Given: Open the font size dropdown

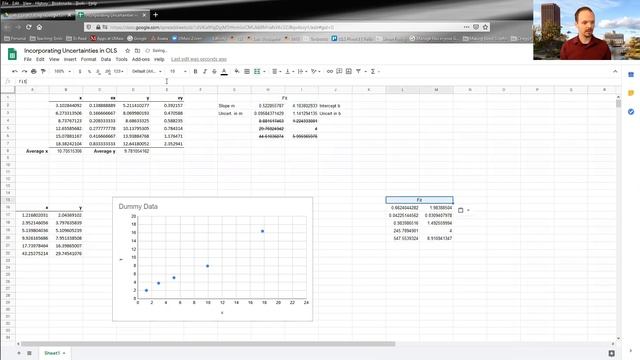Looking at the screenshot, I should 178,71.
